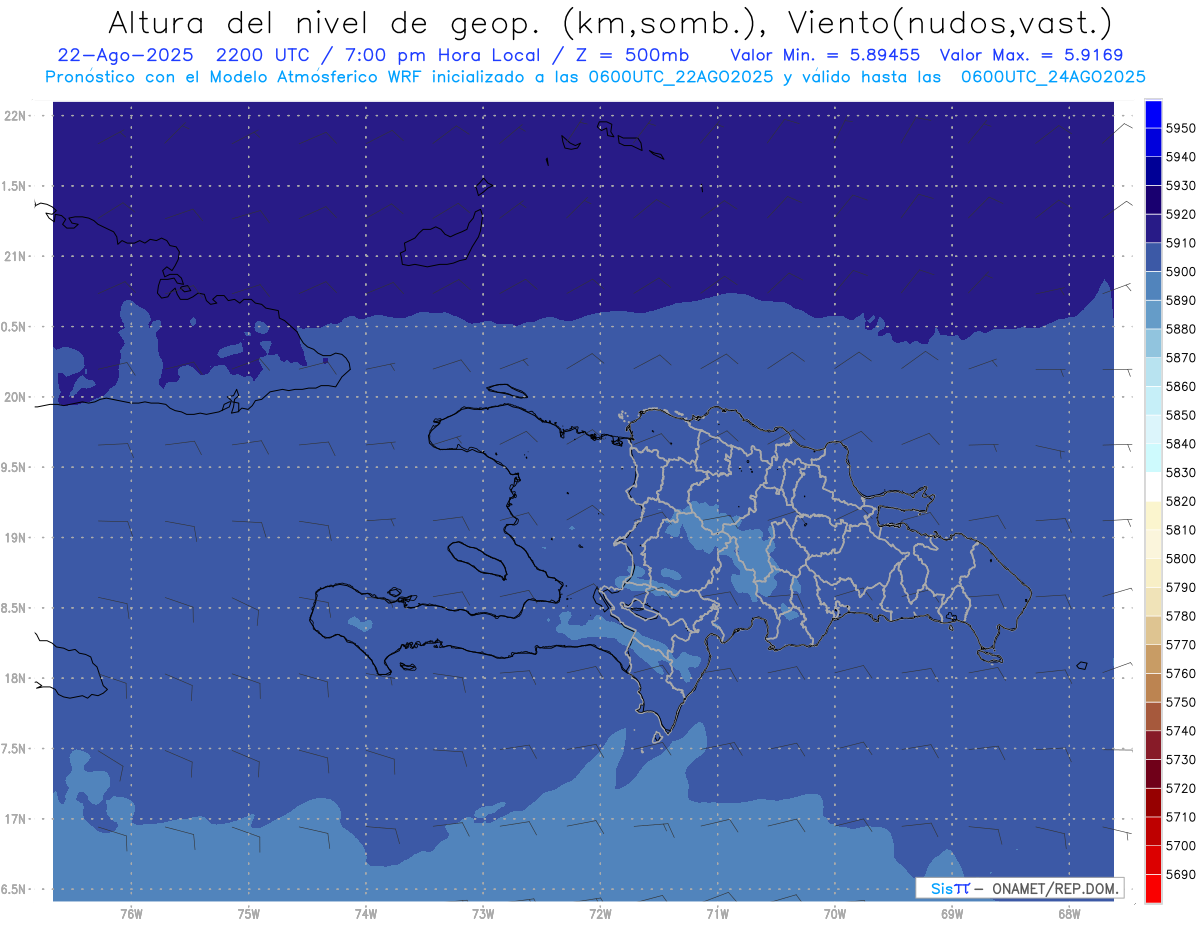Screen dimensions: 1200x927
Task: Click the 20N latitude label
Action: (17, 398)
